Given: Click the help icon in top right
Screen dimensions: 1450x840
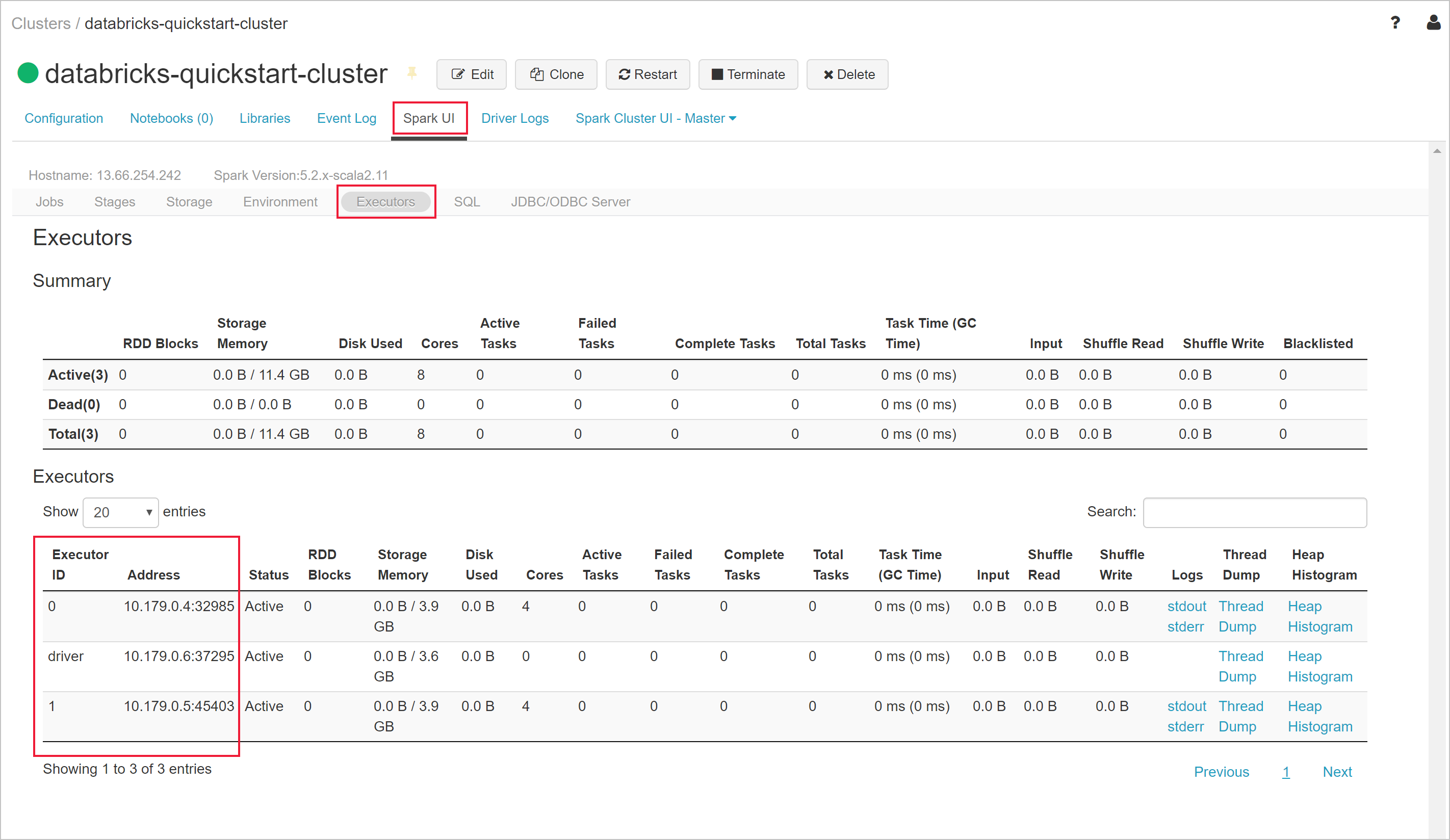Looking at the screenshot, I should (x=1395, y=22).
